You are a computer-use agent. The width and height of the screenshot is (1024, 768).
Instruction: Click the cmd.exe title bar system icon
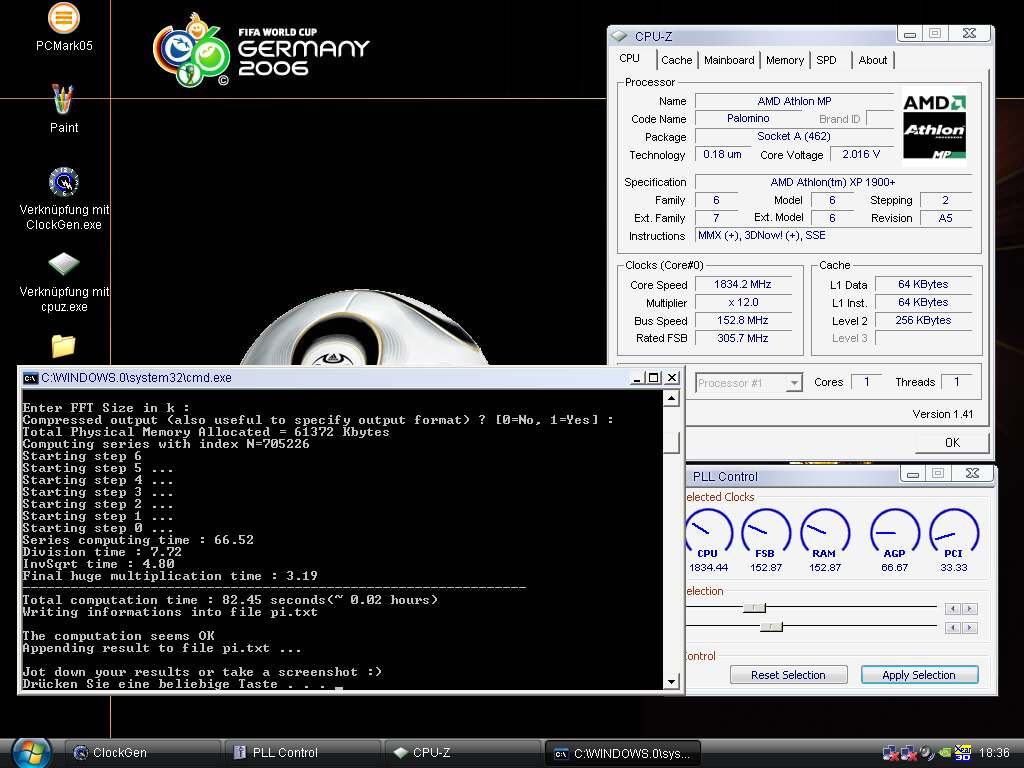[30, 378]
